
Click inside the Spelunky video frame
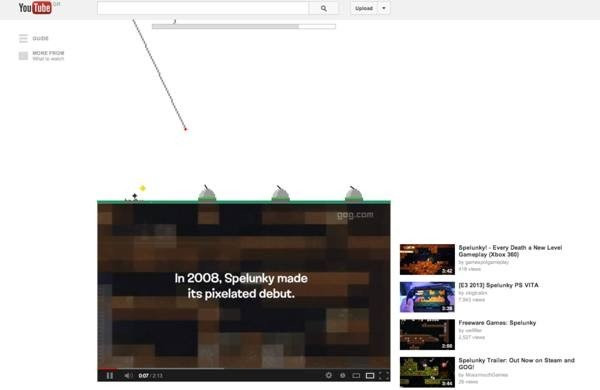click(244, 285)
